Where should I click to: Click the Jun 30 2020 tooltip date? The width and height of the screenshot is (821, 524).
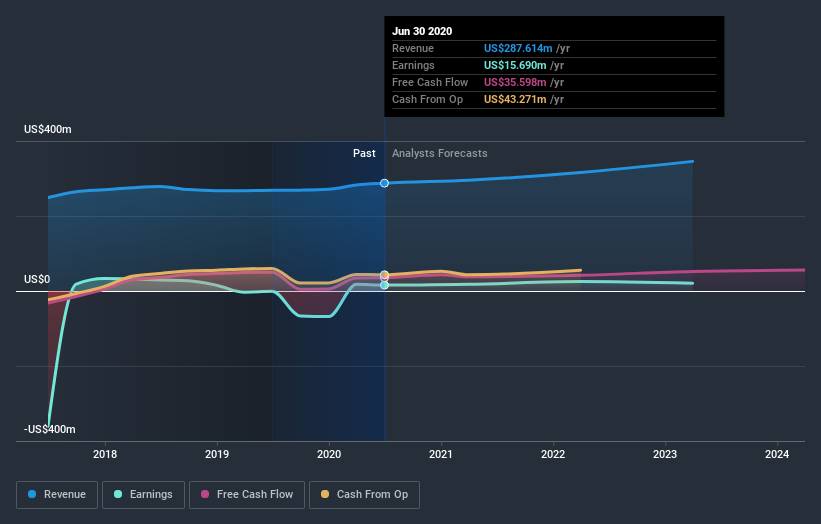(422, 31)
